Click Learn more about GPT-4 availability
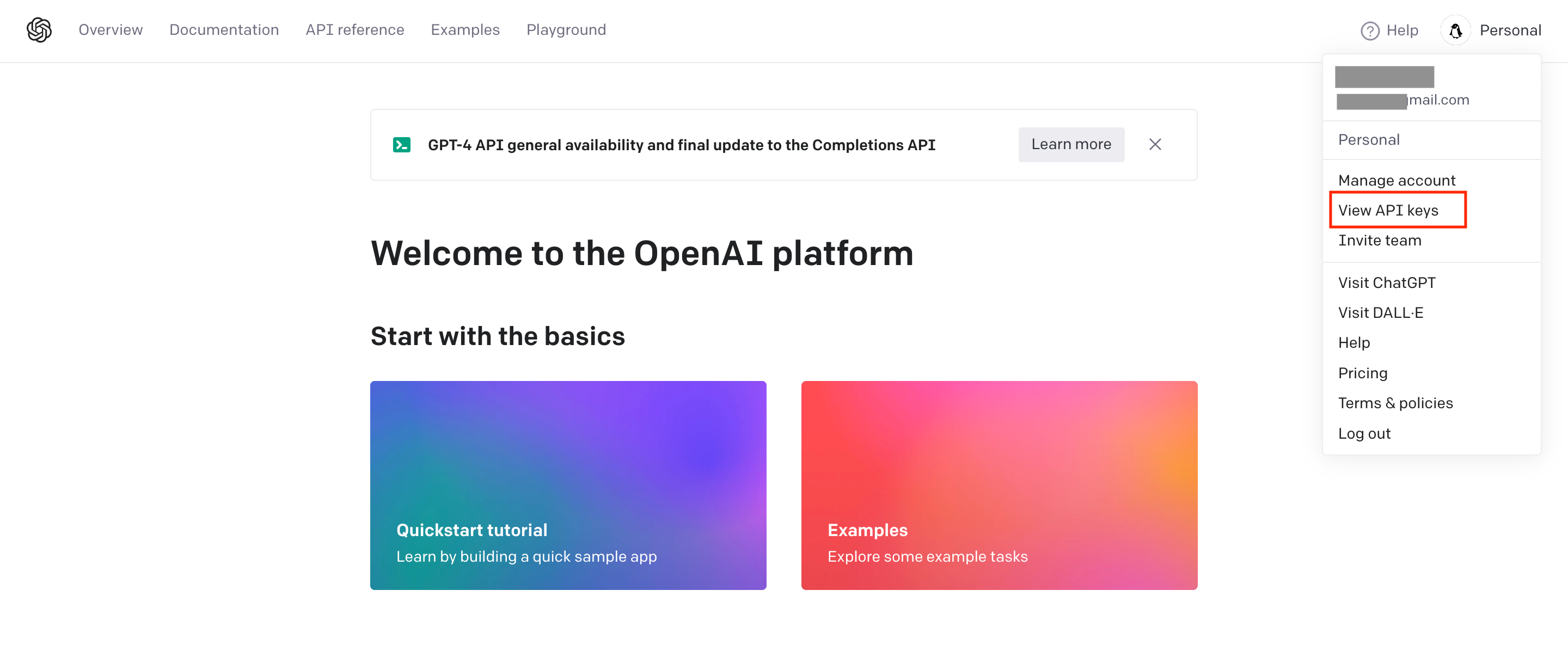The height and width of the screenshot is (664, 1568). coord(1071,144)
